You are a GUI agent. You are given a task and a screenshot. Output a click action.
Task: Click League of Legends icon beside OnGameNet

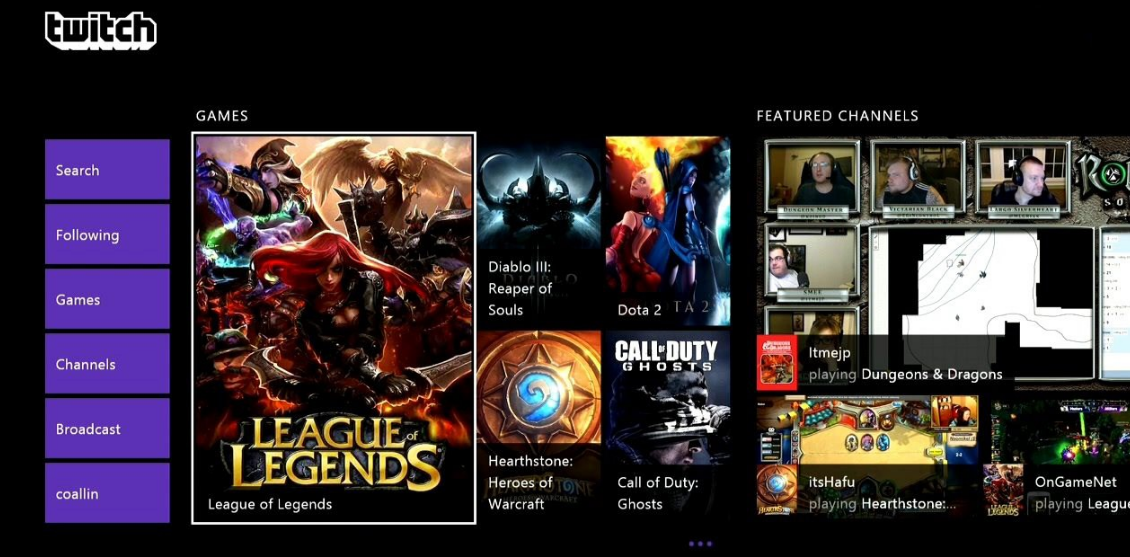tap(1003, 489)
